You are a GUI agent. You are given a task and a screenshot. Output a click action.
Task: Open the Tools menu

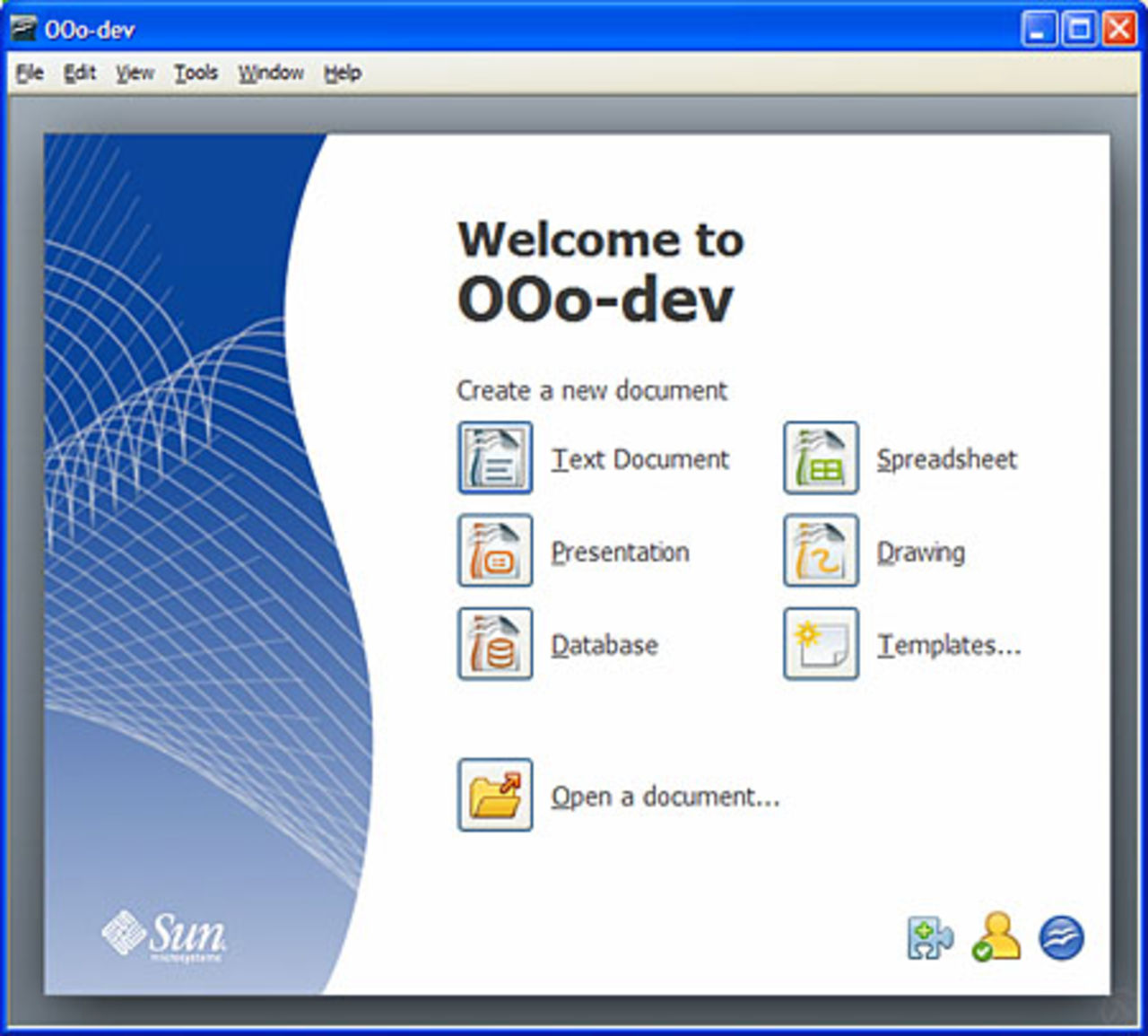tap(196, 73)
